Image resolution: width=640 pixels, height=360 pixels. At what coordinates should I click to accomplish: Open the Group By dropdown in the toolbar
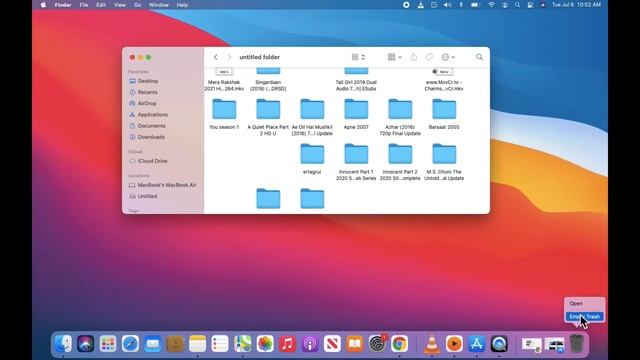[x=394, y=57]
